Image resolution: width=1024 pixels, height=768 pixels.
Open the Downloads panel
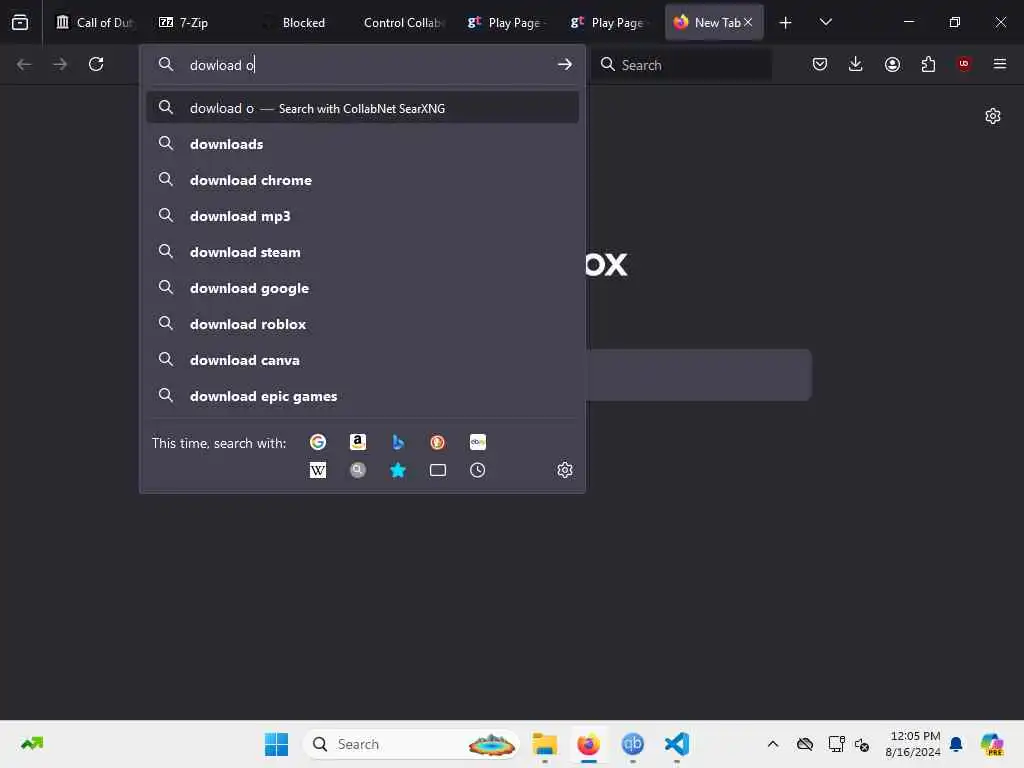point(856,64)
